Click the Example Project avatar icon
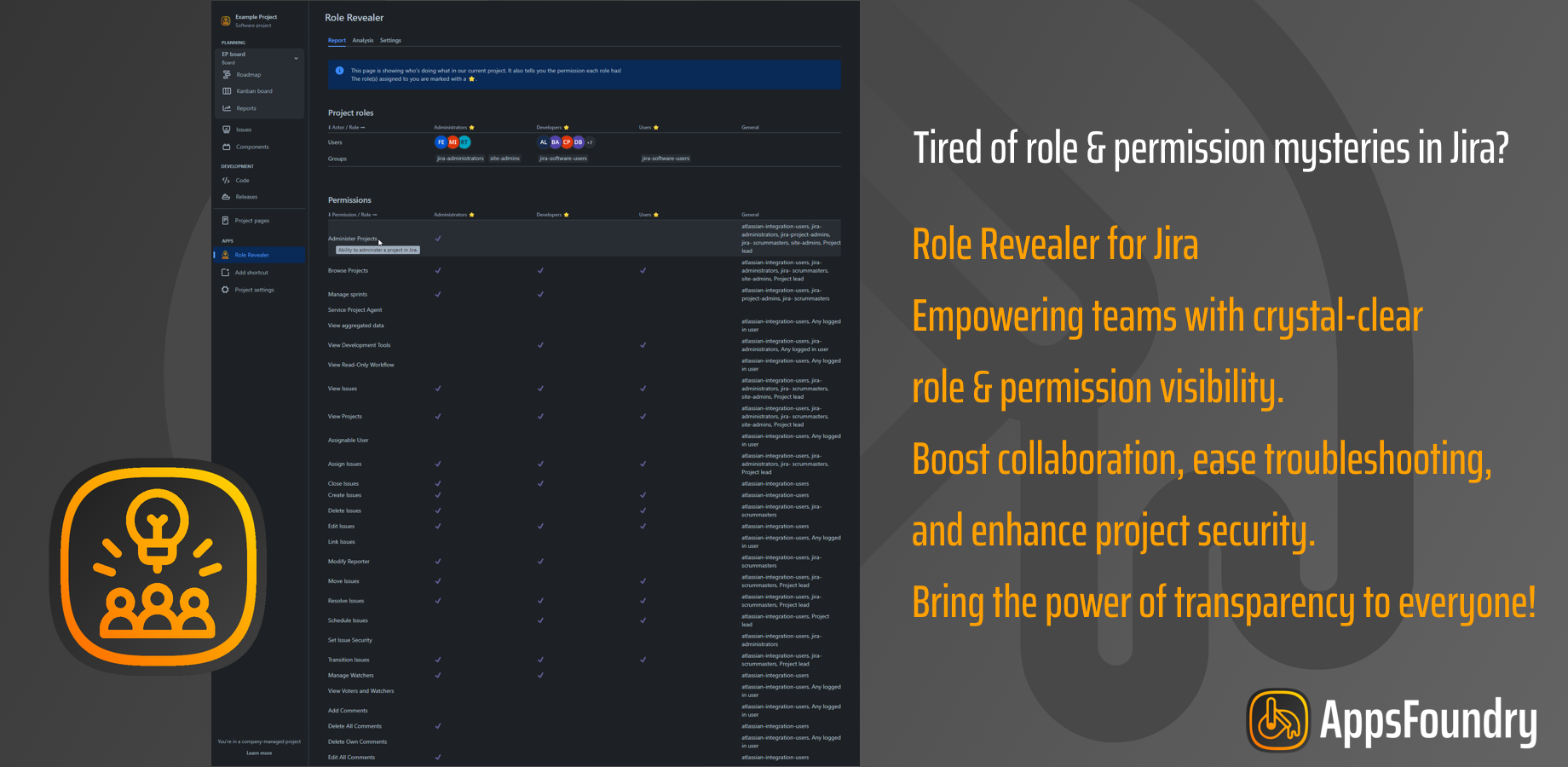The image size is (1568, 767). [x=226, y=20]
